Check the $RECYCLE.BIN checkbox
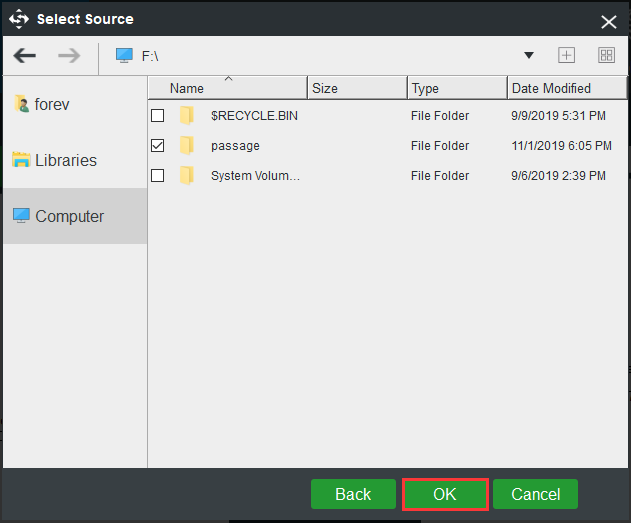Screen dimensions: 631x523 click(158, 116)
